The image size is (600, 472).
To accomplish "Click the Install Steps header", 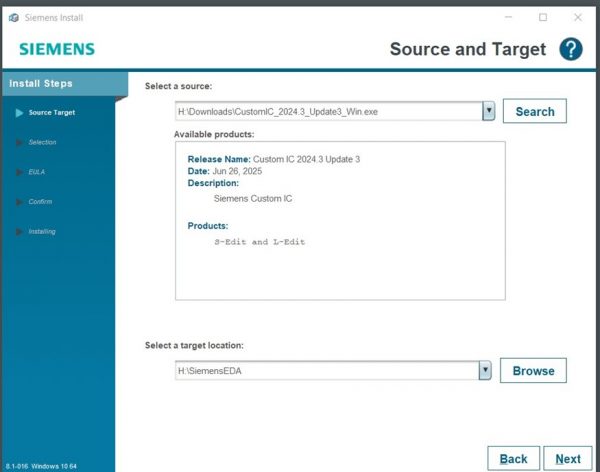I will click(65, 83).
